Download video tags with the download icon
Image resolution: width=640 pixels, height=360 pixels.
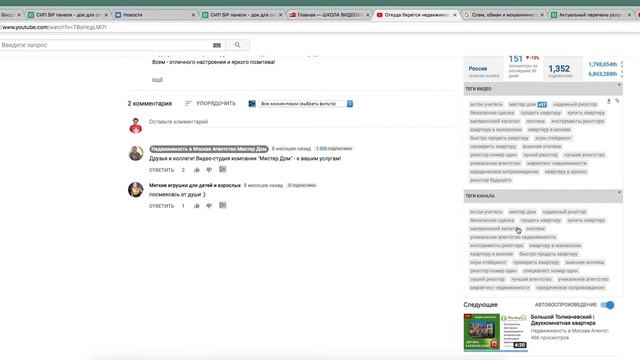[x=609, y=101]
